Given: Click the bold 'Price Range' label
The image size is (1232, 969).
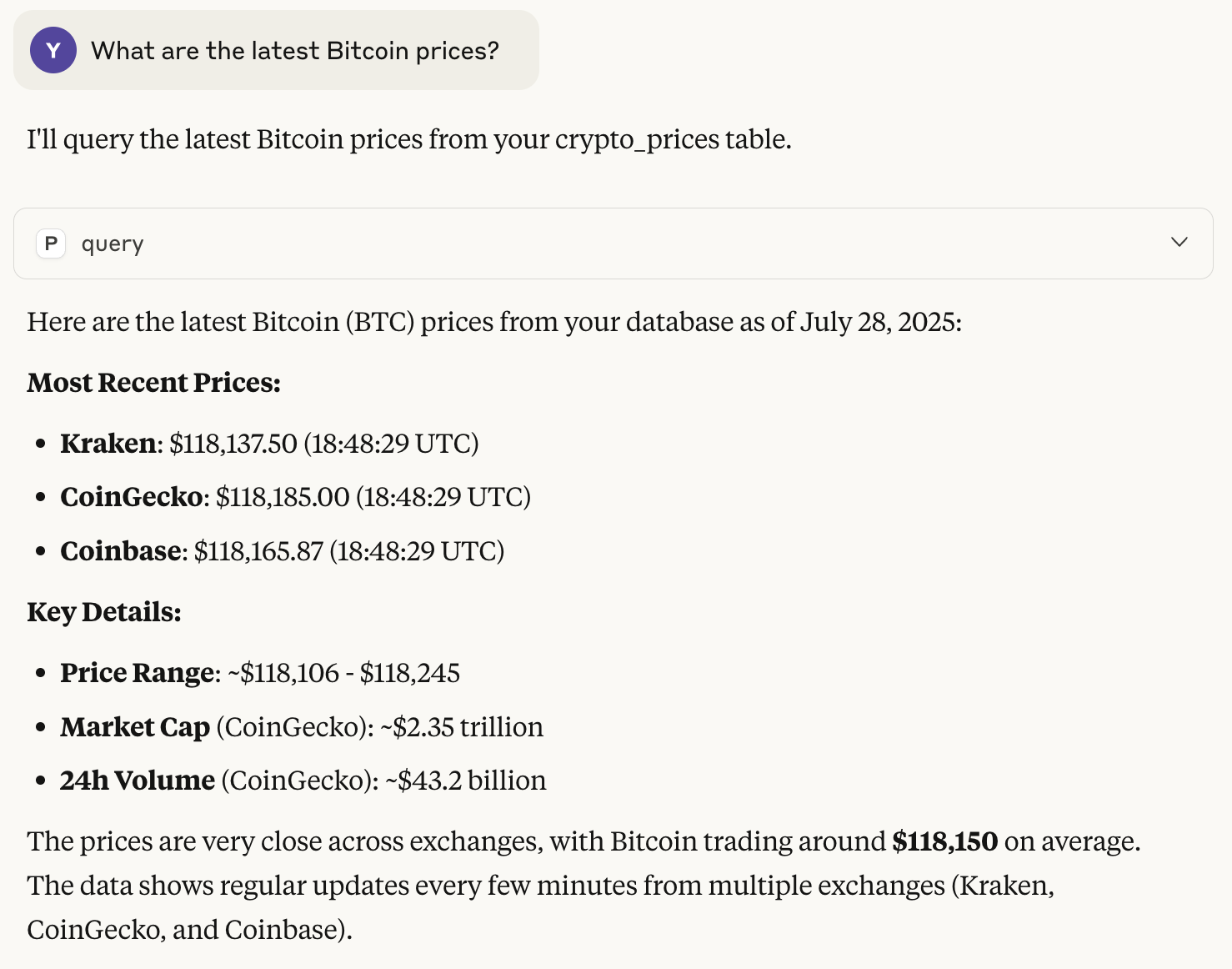Looking at the screenshot, I should click(x=138, y=673).
